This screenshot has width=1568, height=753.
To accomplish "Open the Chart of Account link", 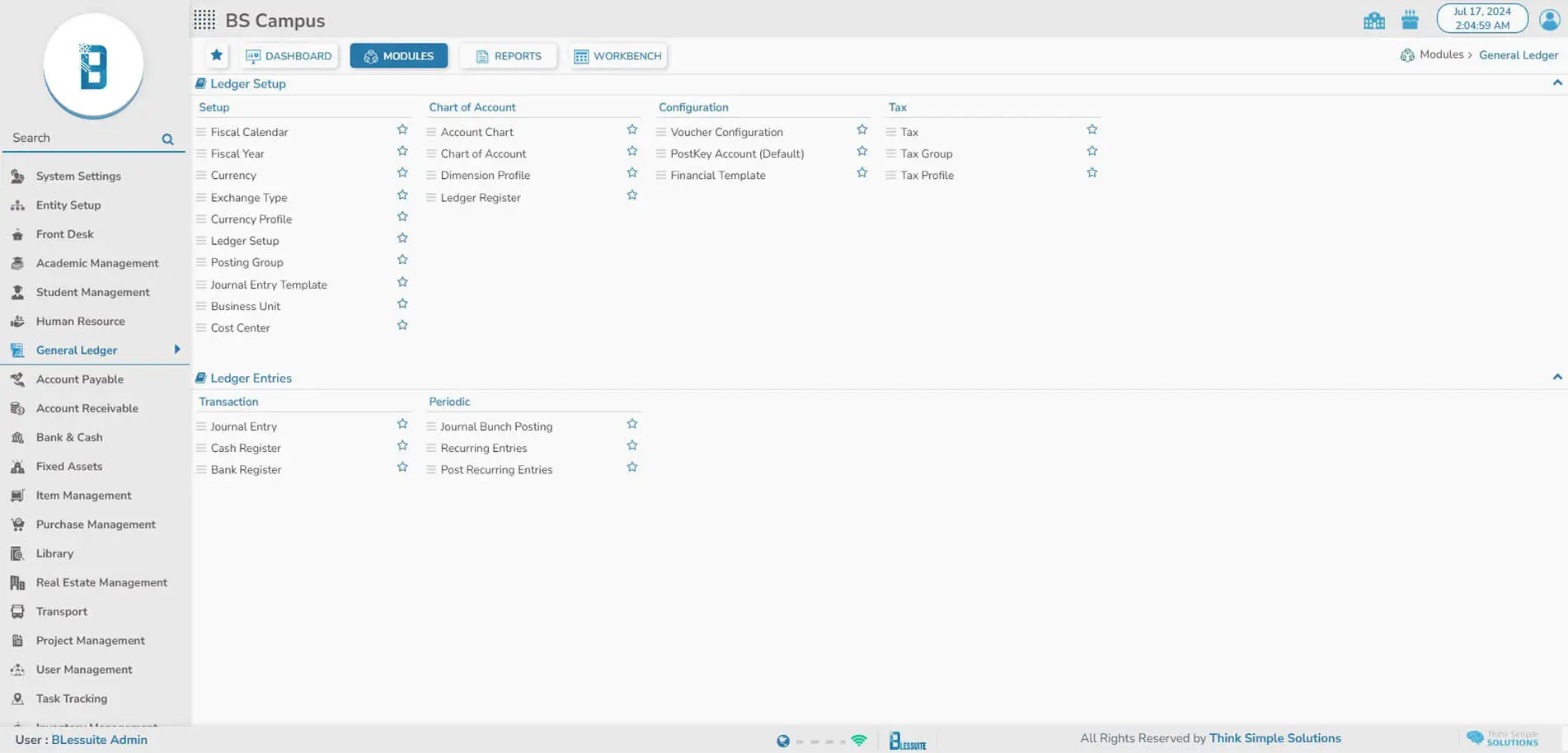I will (x=482, y=153).
